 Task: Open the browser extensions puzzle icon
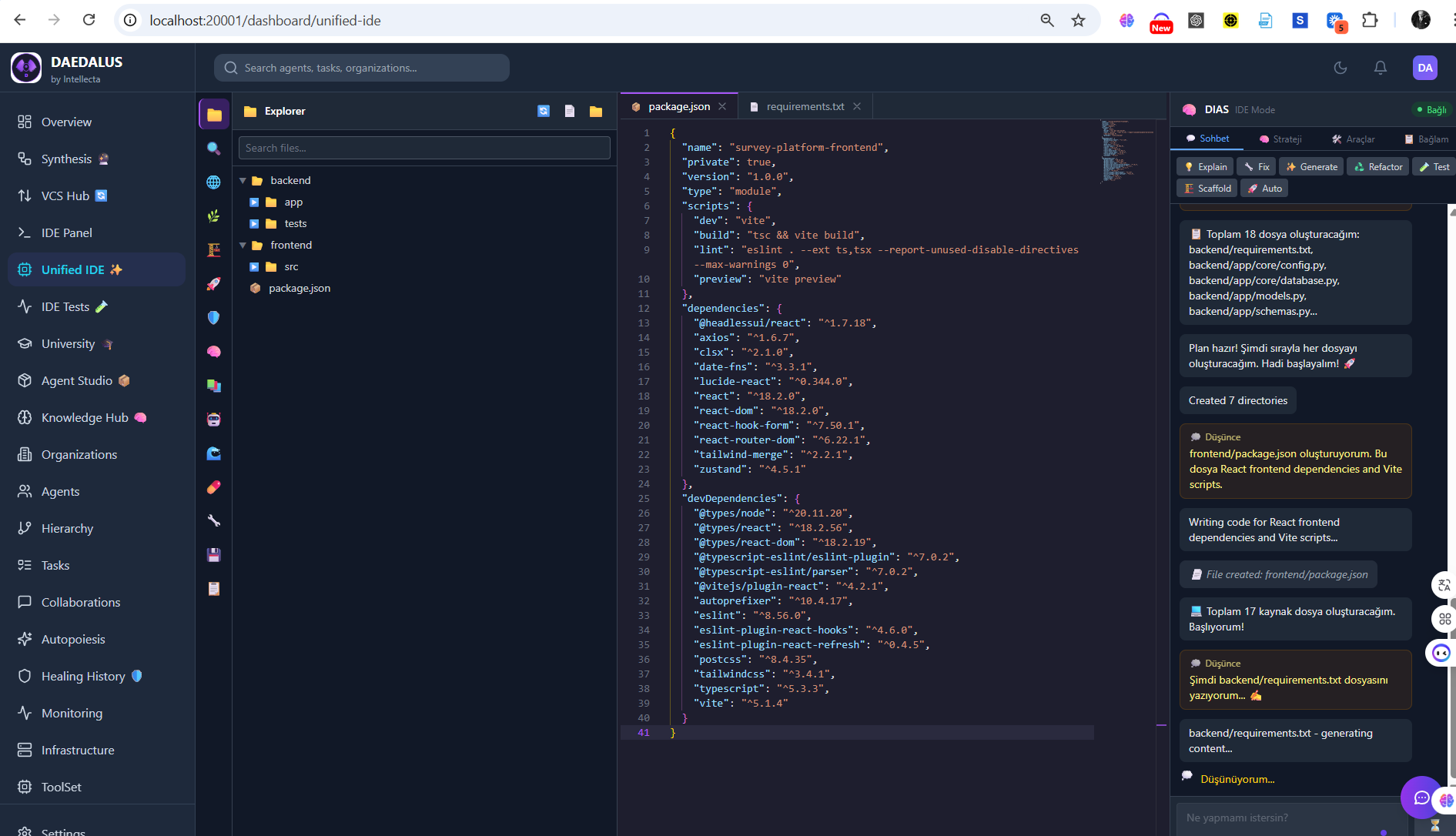click(x=1370, y=20)
